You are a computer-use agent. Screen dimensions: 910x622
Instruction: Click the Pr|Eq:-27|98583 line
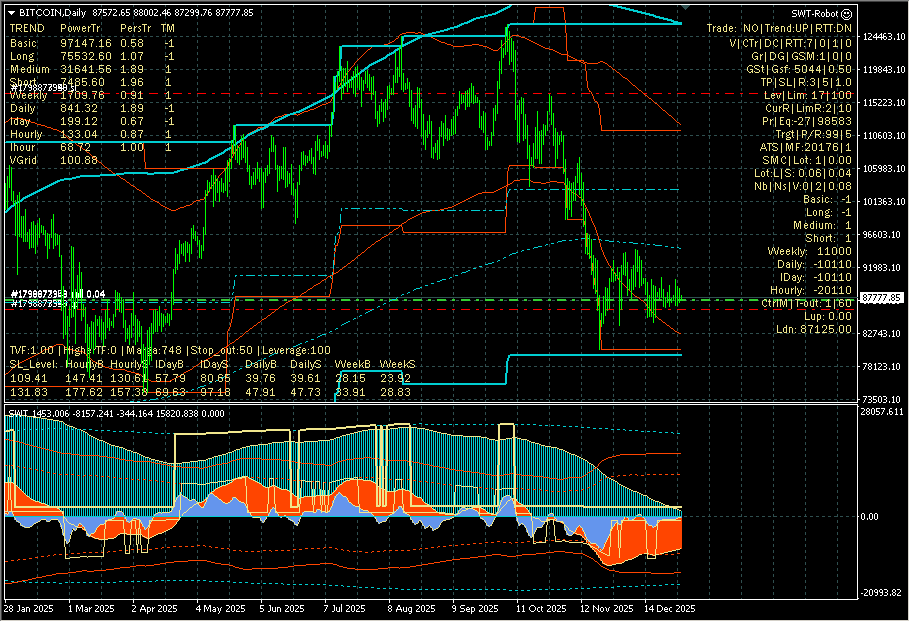[807, 121]
